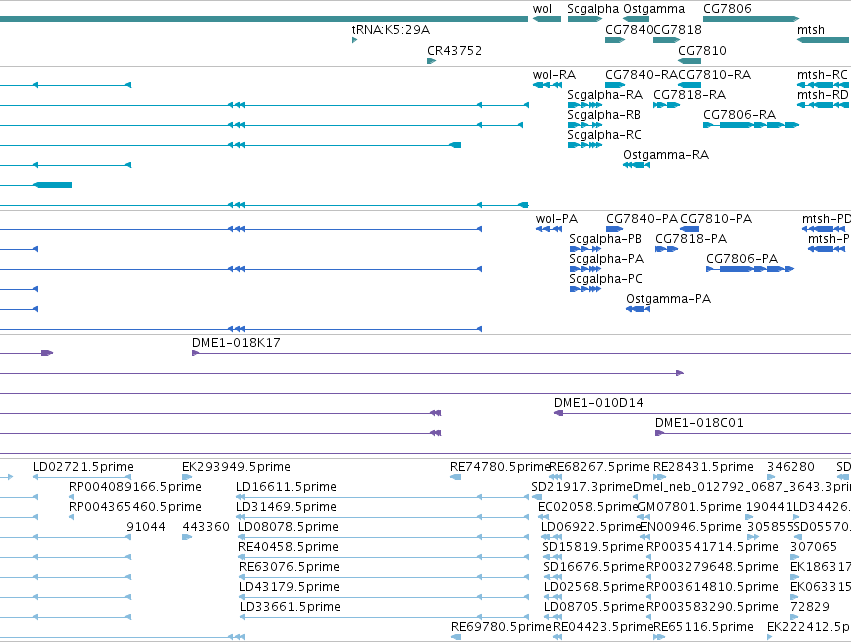Select the Ostgamma gene bar
Screen dimensions: 851x642
tap(636, 19)
